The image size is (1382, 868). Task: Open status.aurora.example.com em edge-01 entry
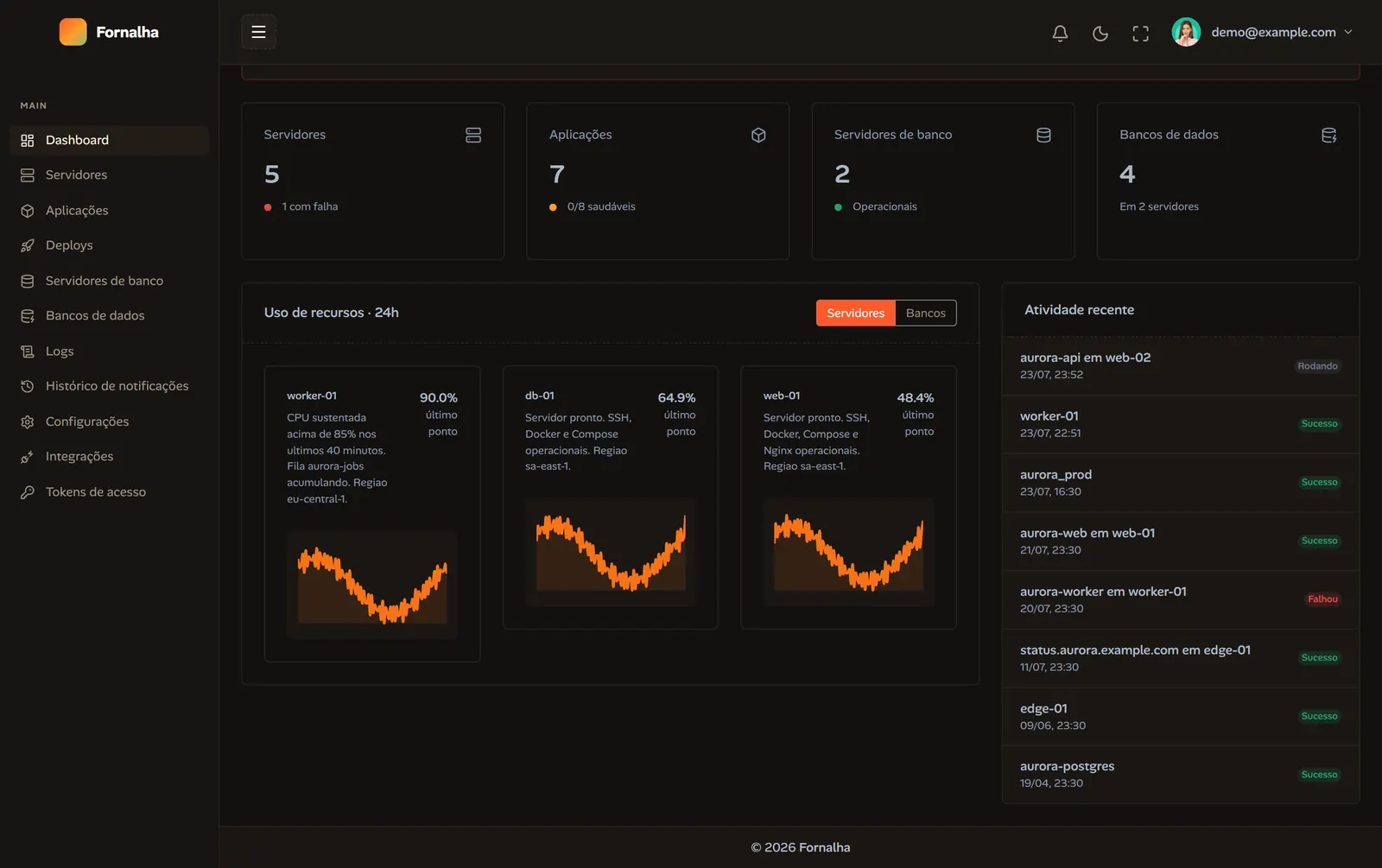[x=1181, y=658]
